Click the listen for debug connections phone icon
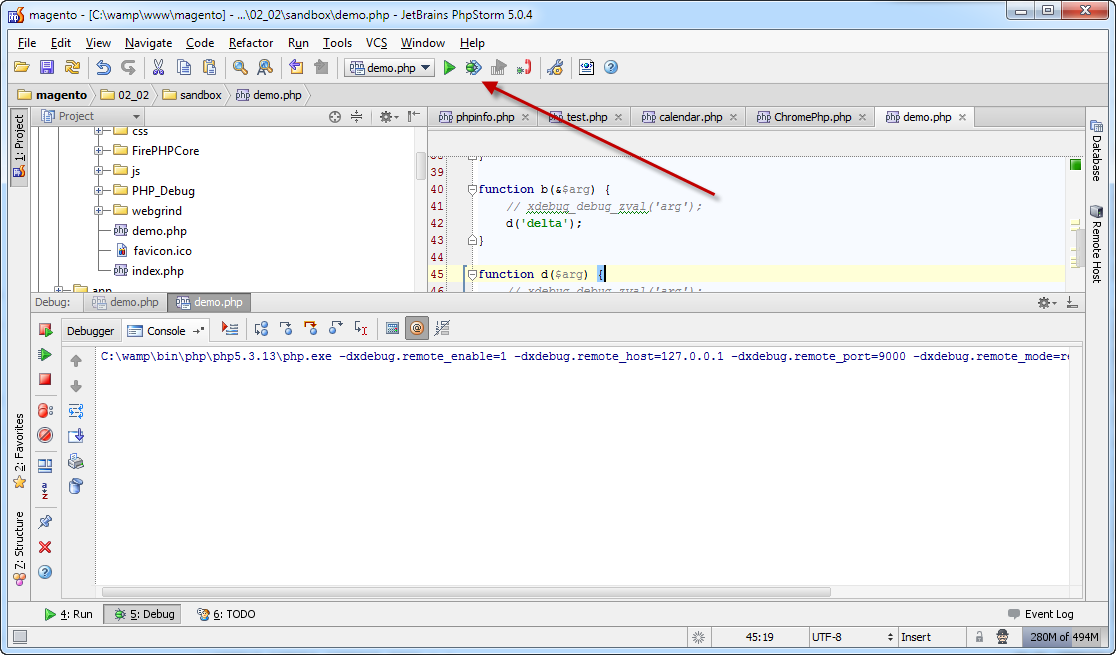Viewport: 1116px width, 655px height. point(524,68)
